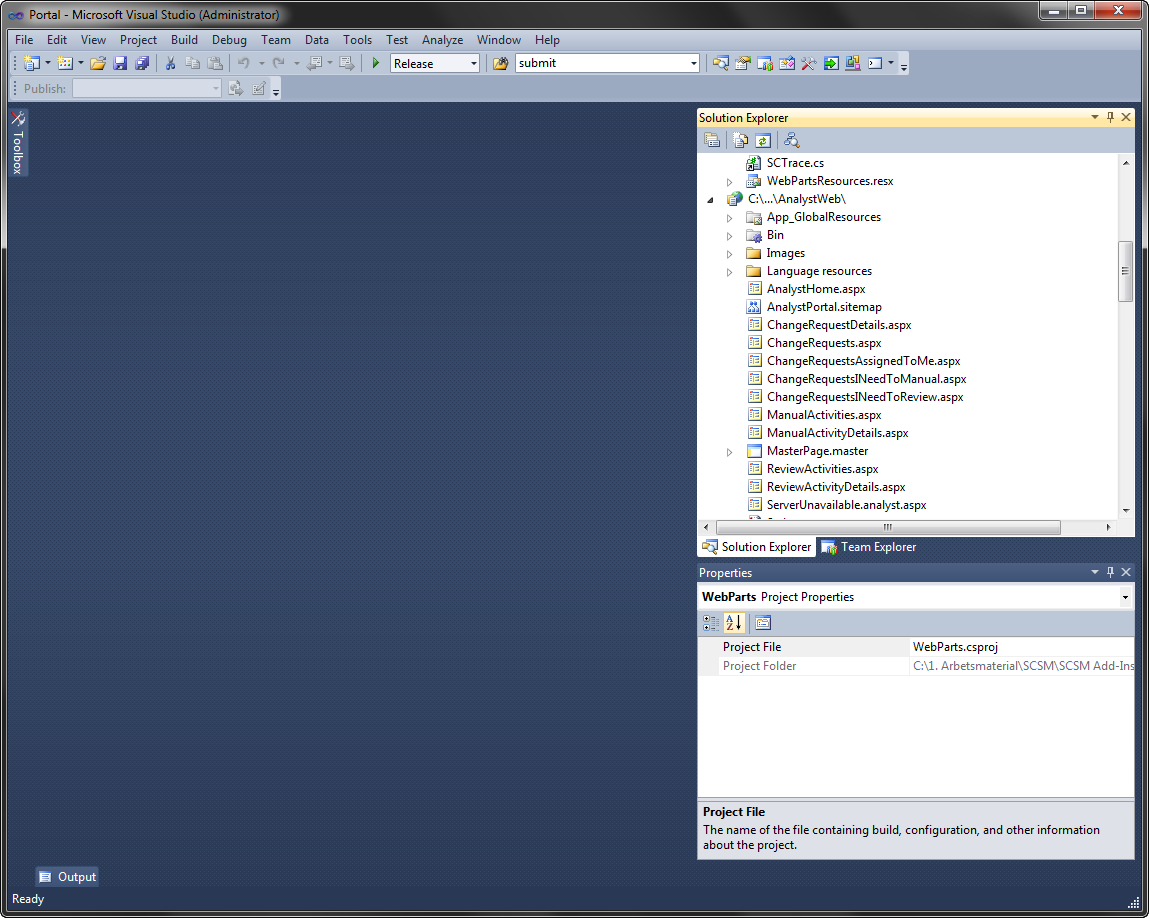Viewport: 1149px width, 918px height.
Task: Click Solution Explorer horizontal scrollbar thumb
Action: click(887, 528)
